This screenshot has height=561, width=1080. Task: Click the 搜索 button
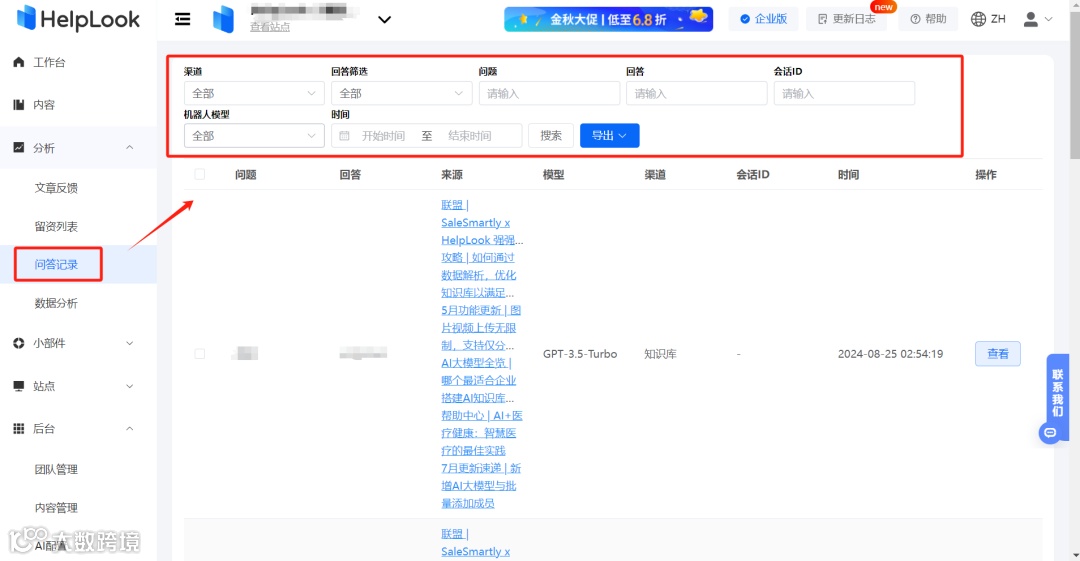pos(551,136)
